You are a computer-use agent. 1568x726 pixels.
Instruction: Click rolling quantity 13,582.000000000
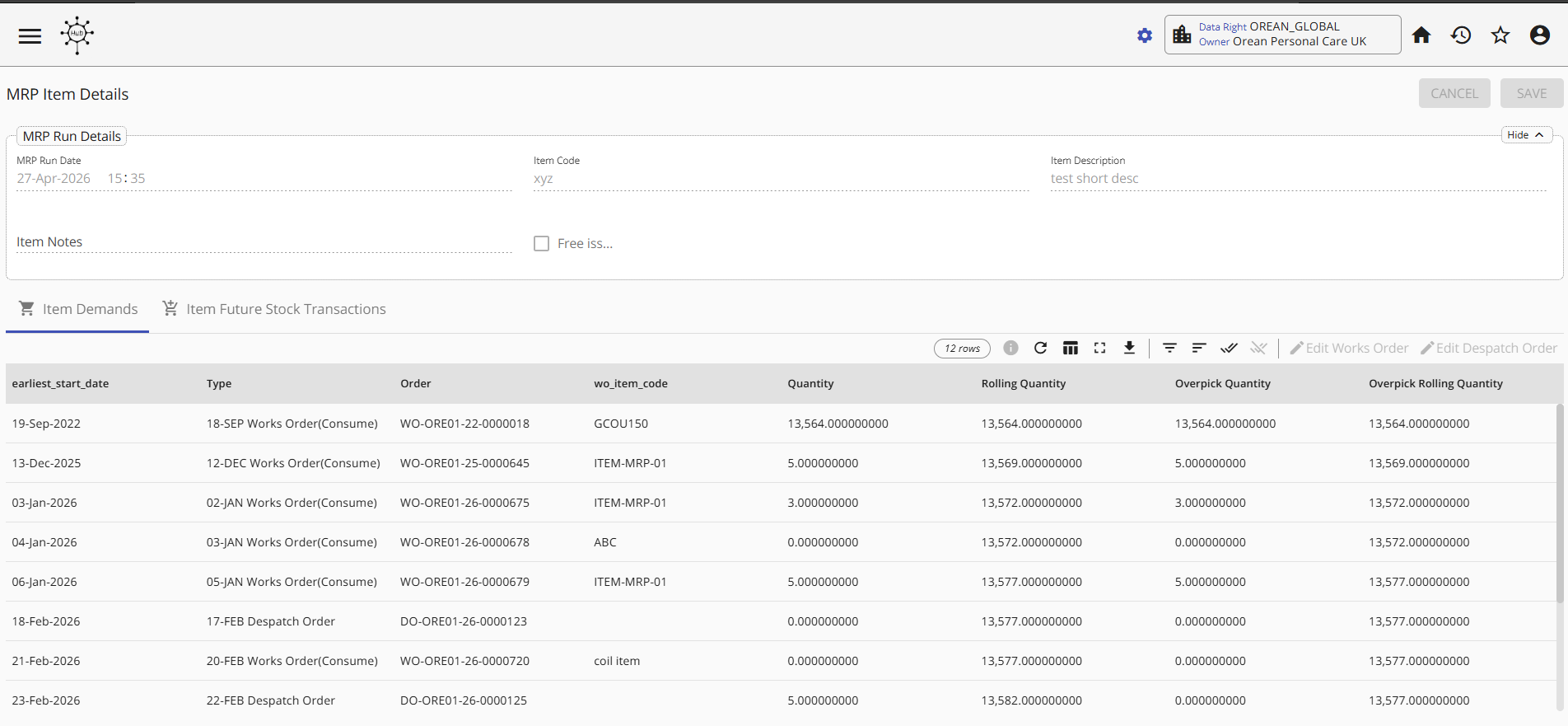(1031, 700)
